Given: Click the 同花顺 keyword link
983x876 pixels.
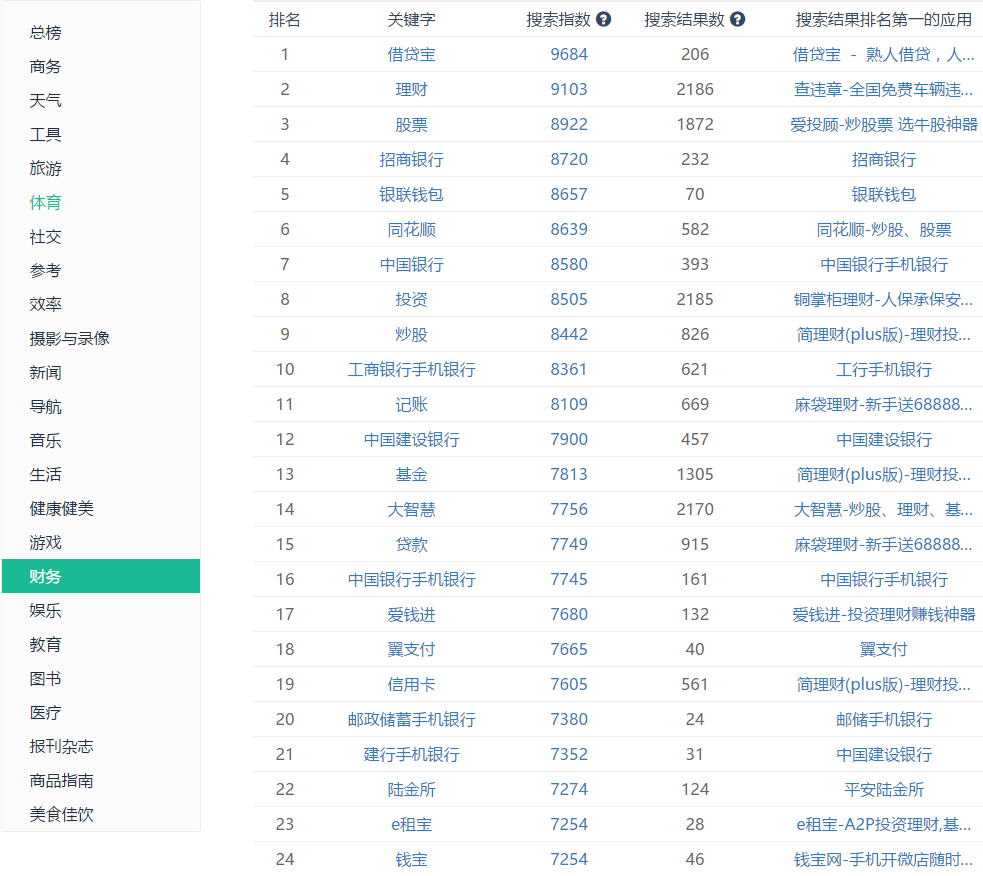Looking at the screenshot, I should tap(411, 230).
